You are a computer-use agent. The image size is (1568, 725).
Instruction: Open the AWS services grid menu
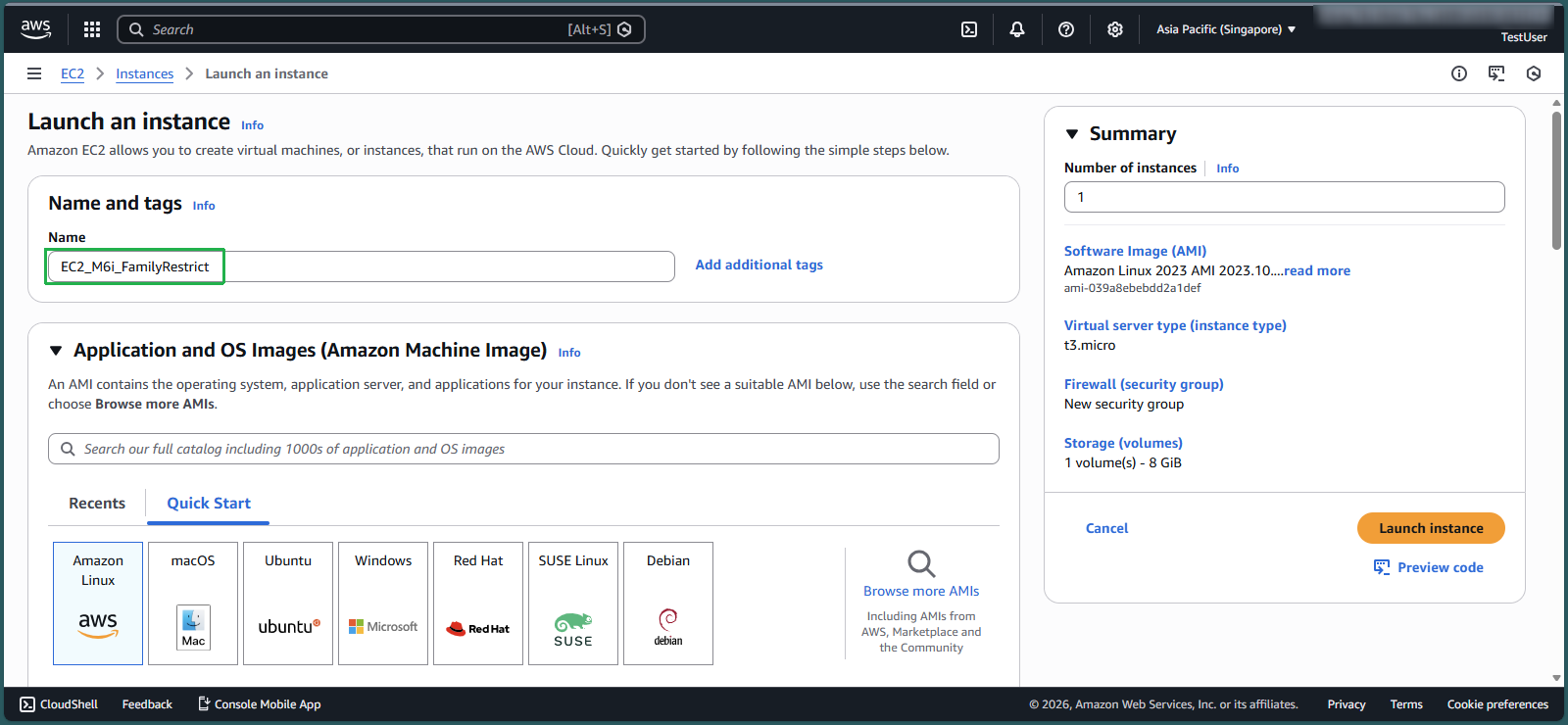click(x=92, y=29)
